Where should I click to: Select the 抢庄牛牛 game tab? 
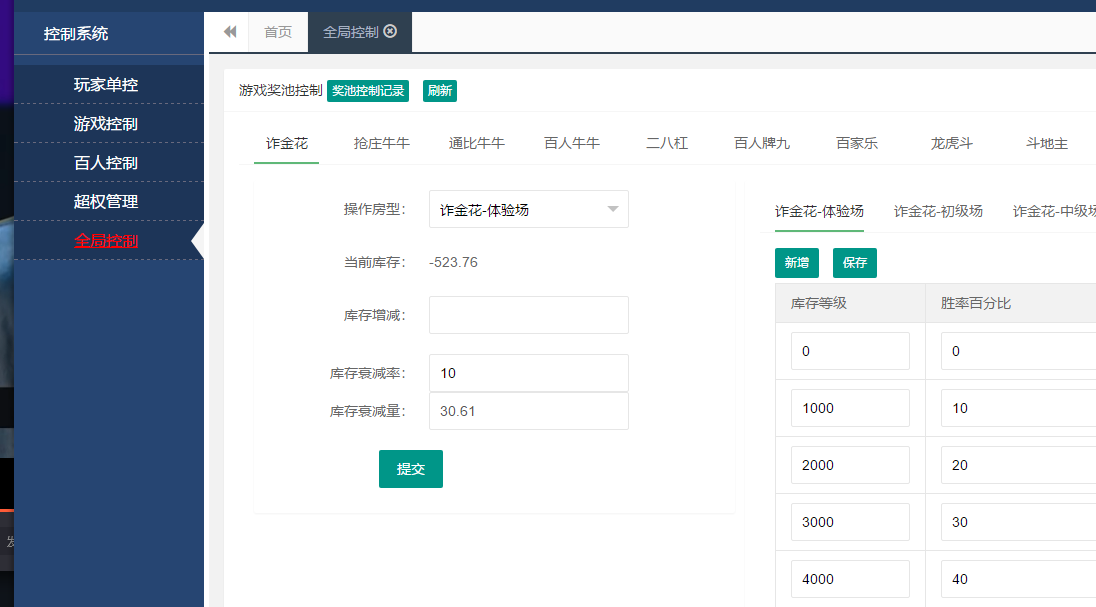[x=382, y=143]
